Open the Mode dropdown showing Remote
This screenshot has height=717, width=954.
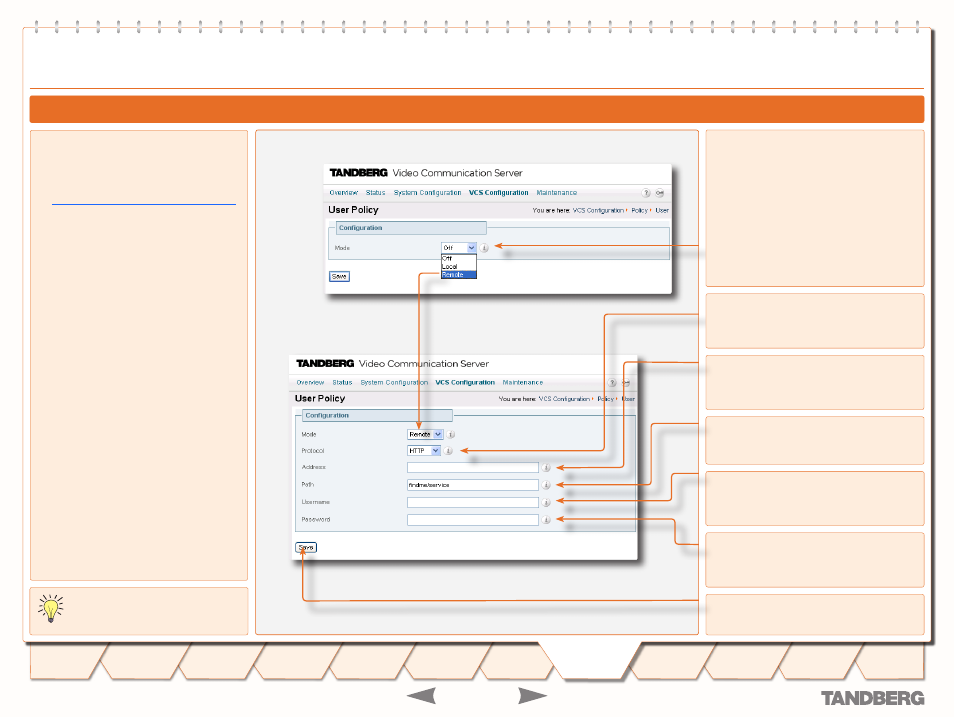(x=425, y=435)
